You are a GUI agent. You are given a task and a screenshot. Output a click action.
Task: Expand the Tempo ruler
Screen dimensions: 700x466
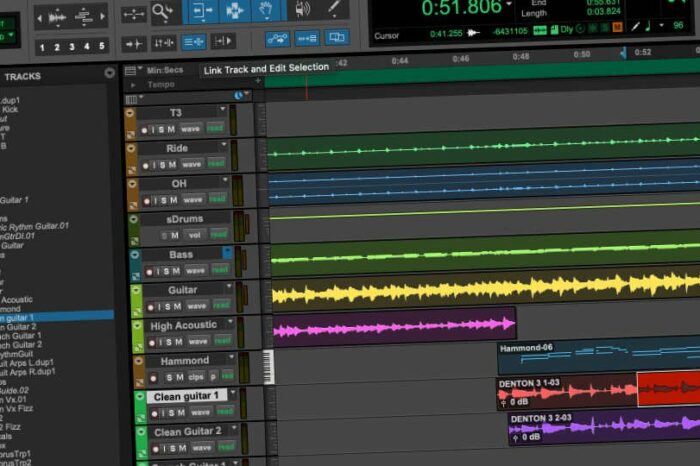coord(133,84)
